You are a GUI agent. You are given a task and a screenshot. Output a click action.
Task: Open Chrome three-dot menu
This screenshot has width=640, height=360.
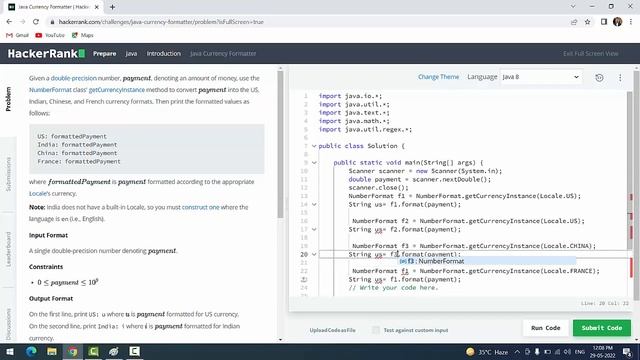coord(631,22)
